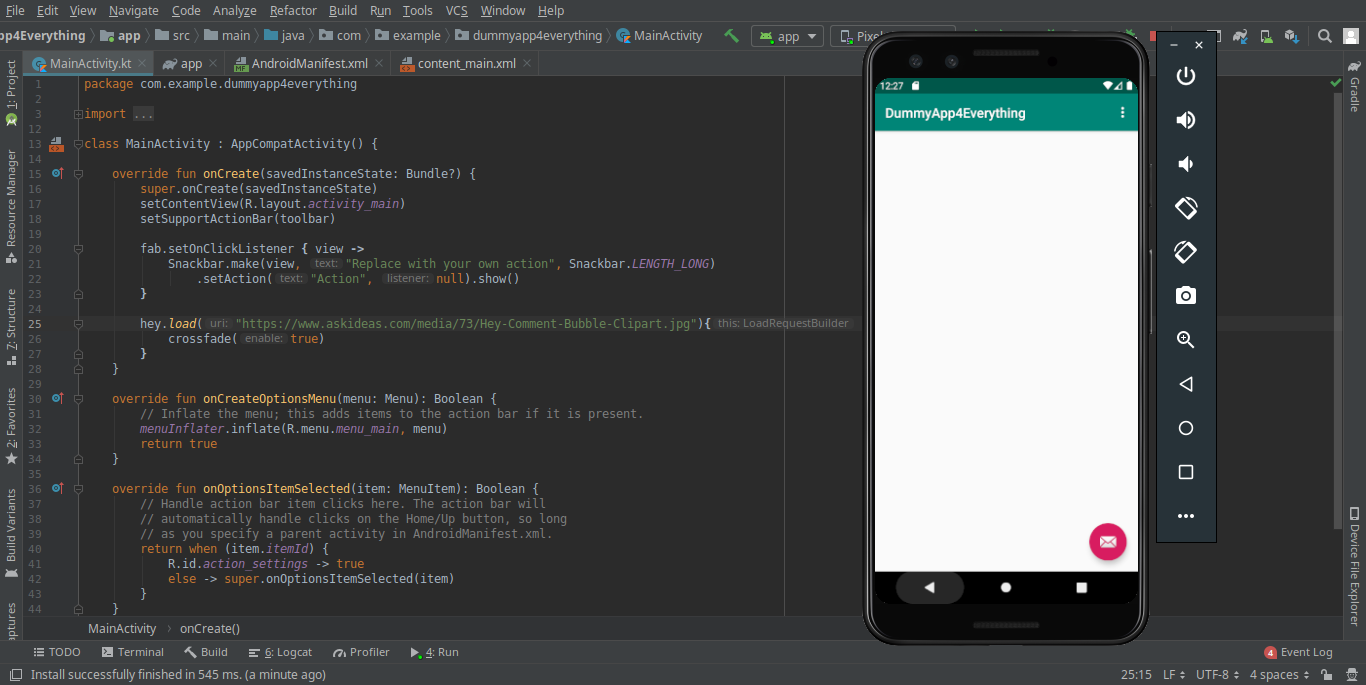Switch to AndroidManifest.xml editor tab
1366x685 pixels.
[x=309, y=63]
